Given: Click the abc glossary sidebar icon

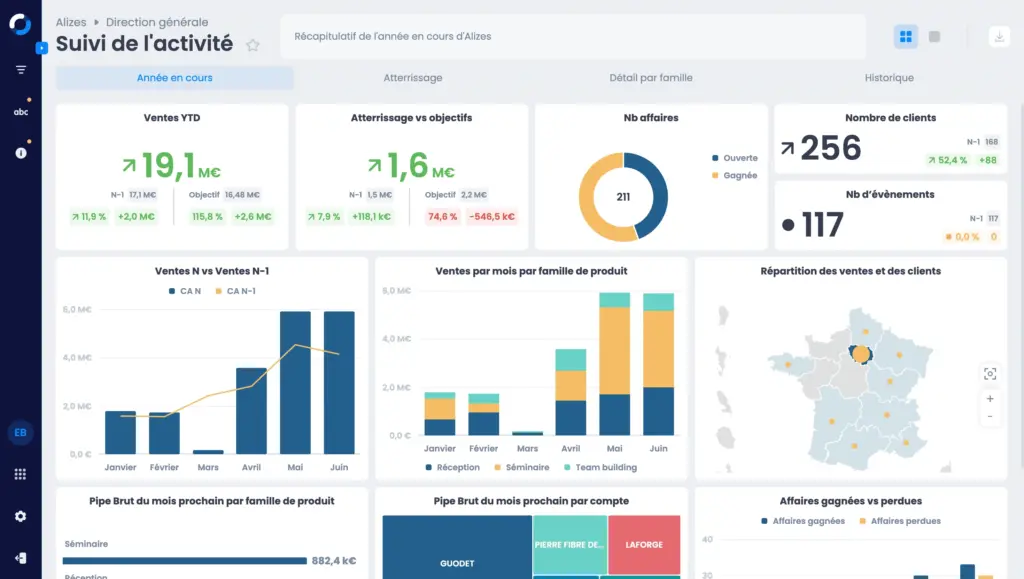Looking at the screenshot, I should click(20, 112).
